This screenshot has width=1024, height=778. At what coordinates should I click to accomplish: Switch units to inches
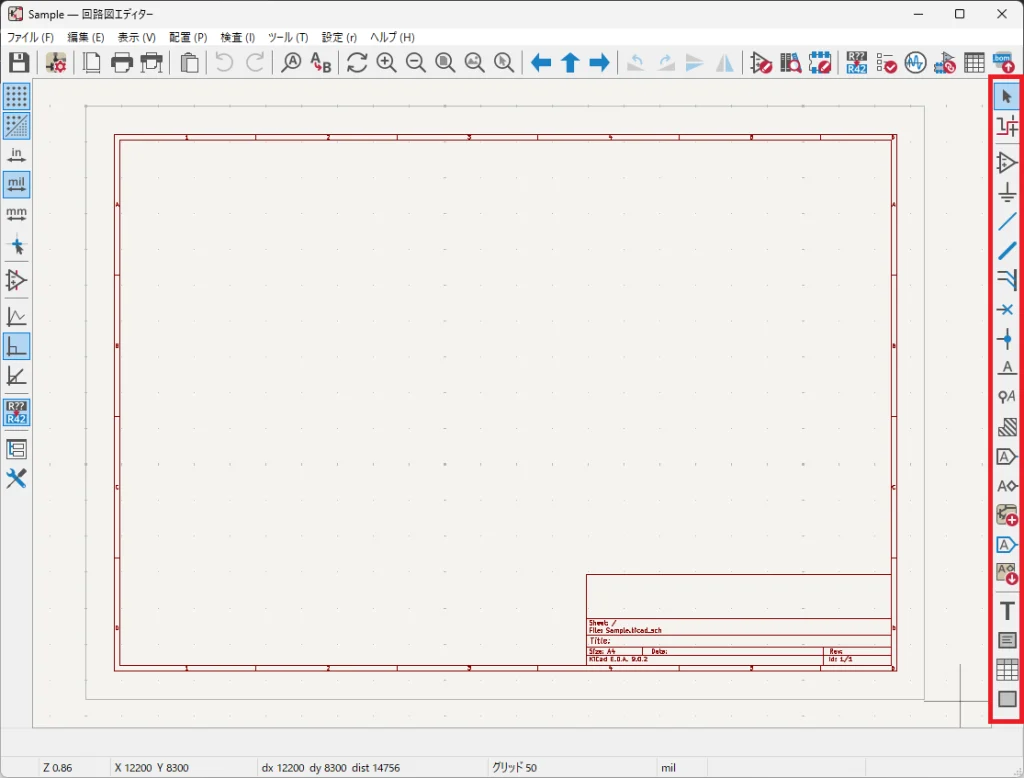click(x=16, y=155)
